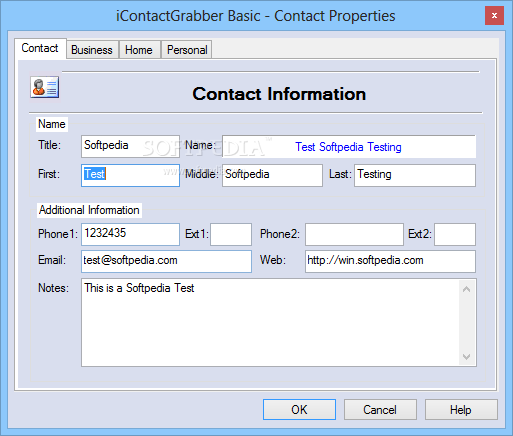Click the window title text
Screen dimensions: 513x436
256,16
